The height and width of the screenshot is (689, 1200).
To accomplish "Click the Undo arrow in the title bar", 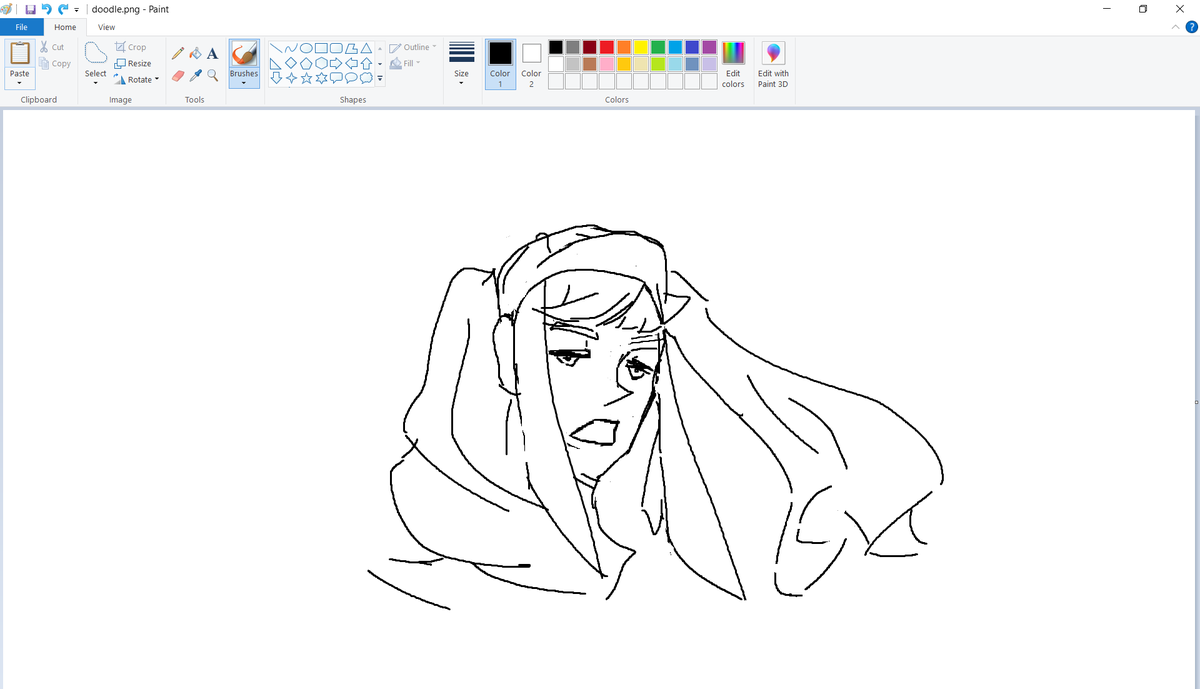I will (46, 9).
